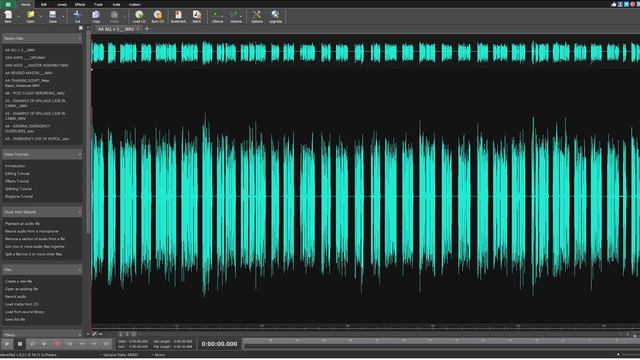Click the overview waveform strip at top
The width and height of the screenshot is (640, 360).
(365, 53)
